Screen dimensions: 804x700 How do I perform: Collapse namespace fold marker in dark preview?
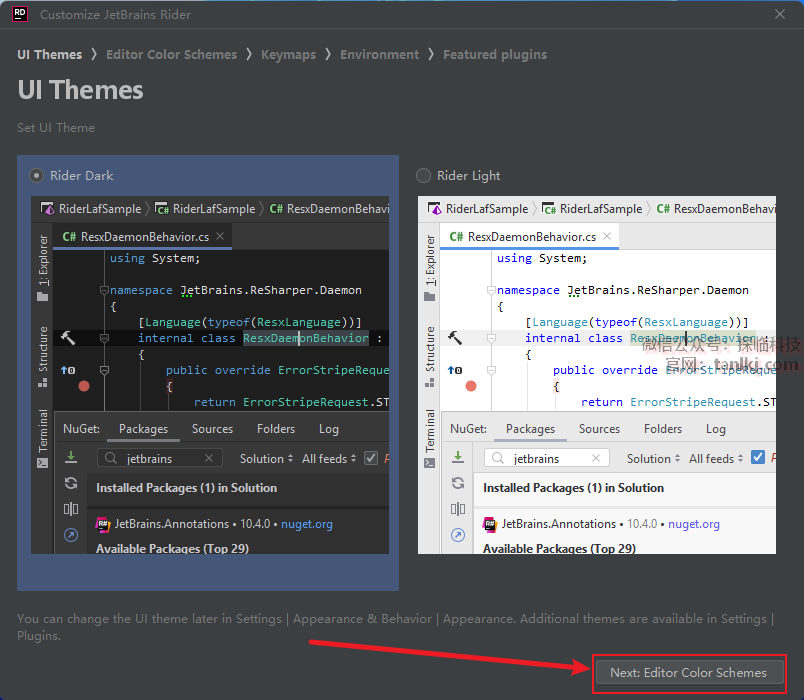[x=103, y=290]
